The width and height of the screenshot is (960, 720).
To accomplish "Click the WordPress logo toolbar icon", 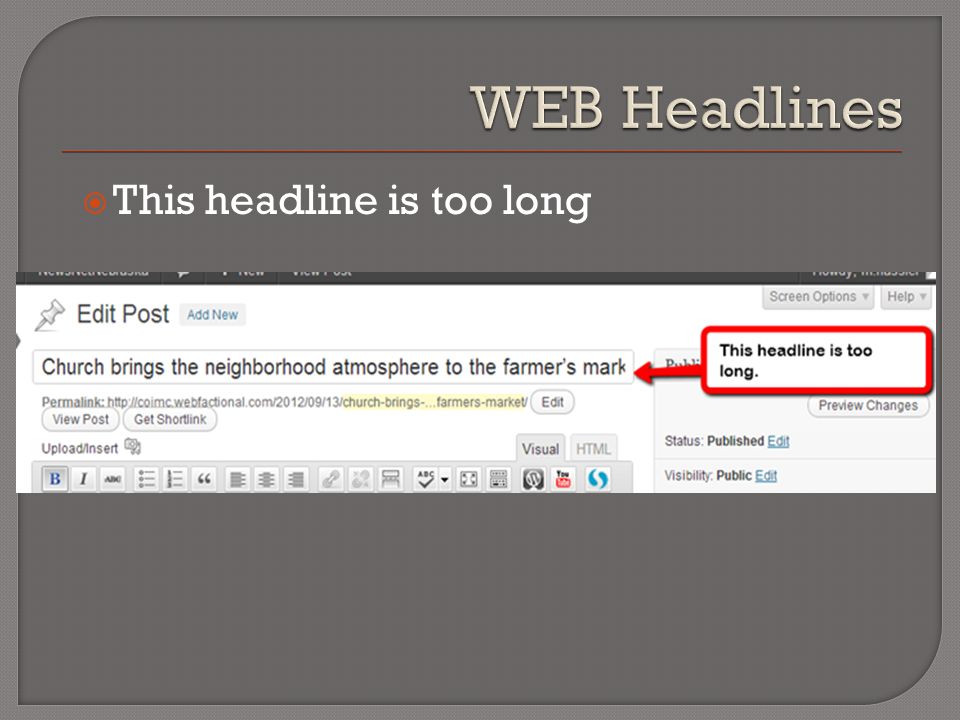I will point(533,479).
